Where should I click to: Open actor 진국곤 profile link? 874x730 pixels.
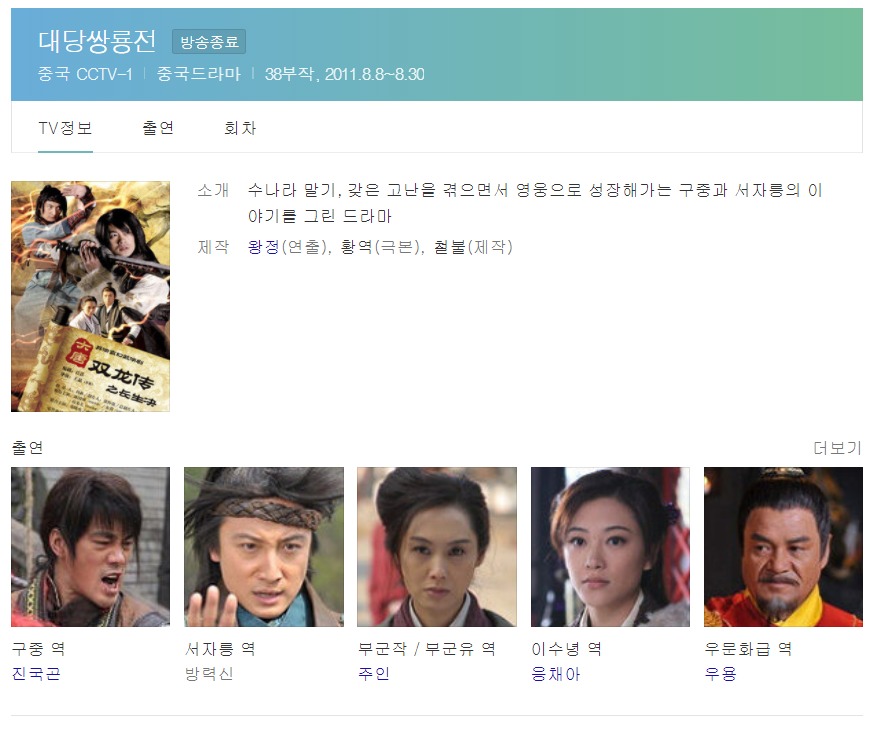point(36,674)
